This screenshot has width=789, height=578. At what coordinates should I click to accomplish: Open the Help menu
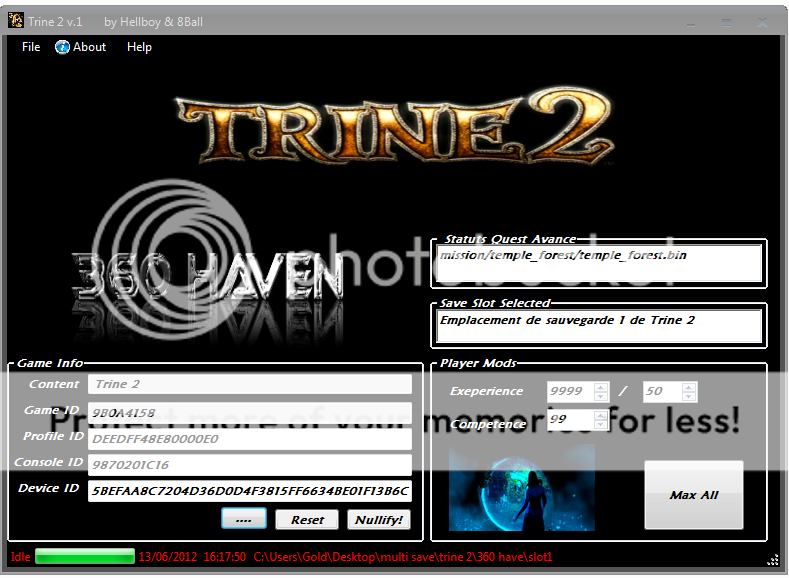point(139,47)
